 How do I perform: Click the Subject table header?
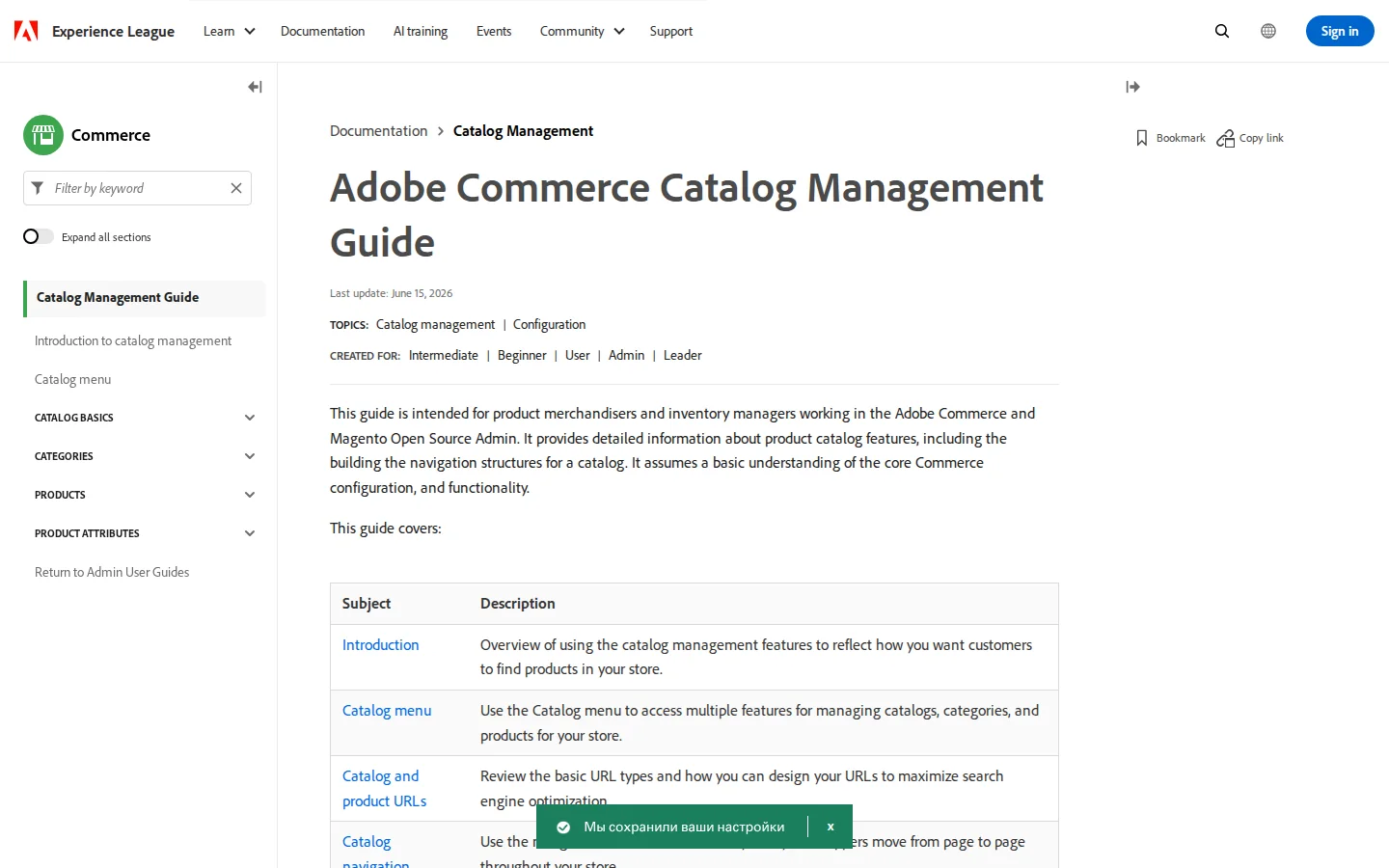point(367,604)
